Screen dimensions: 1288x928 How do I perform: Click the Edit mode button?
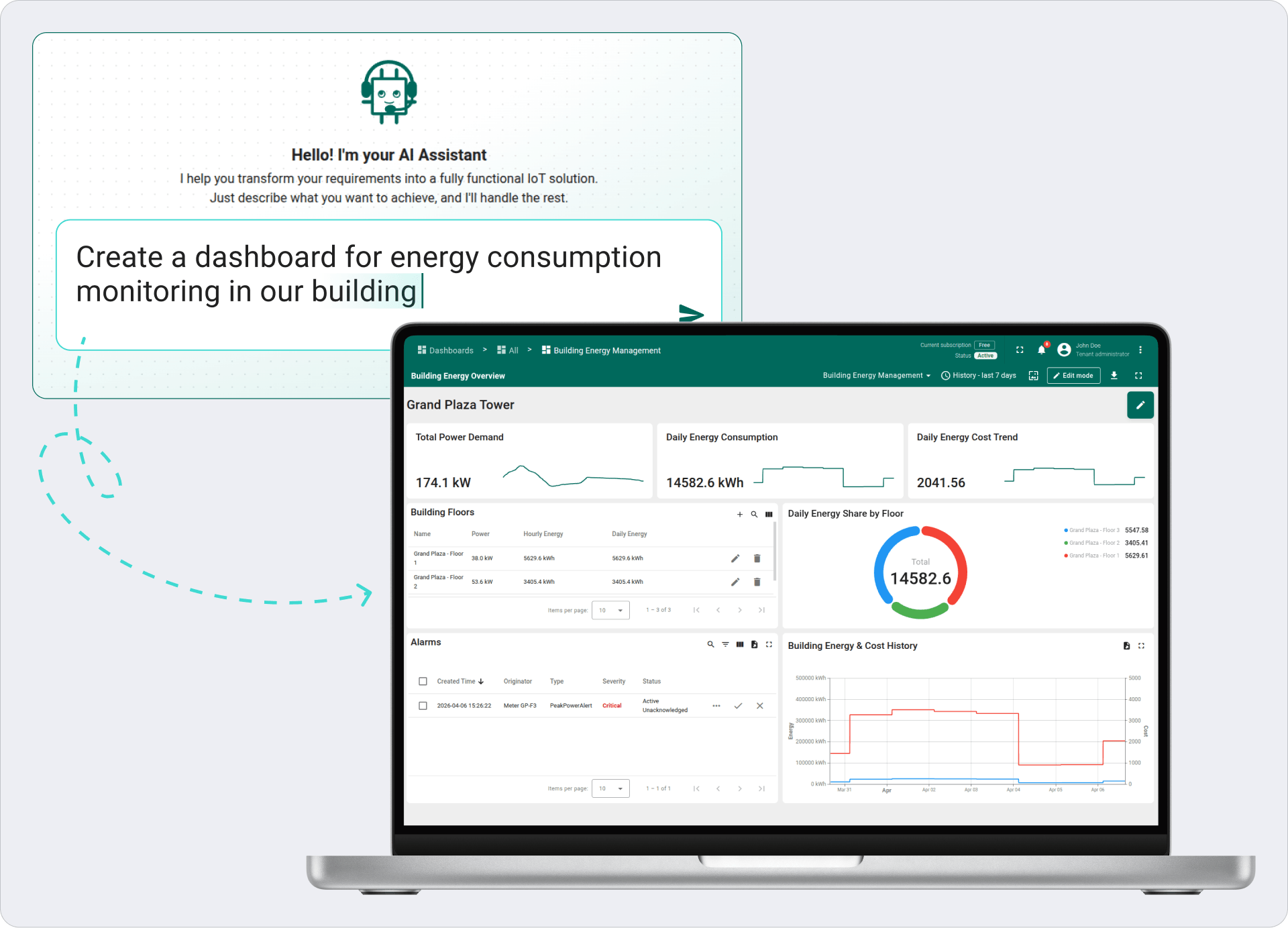pos(1073,376)
